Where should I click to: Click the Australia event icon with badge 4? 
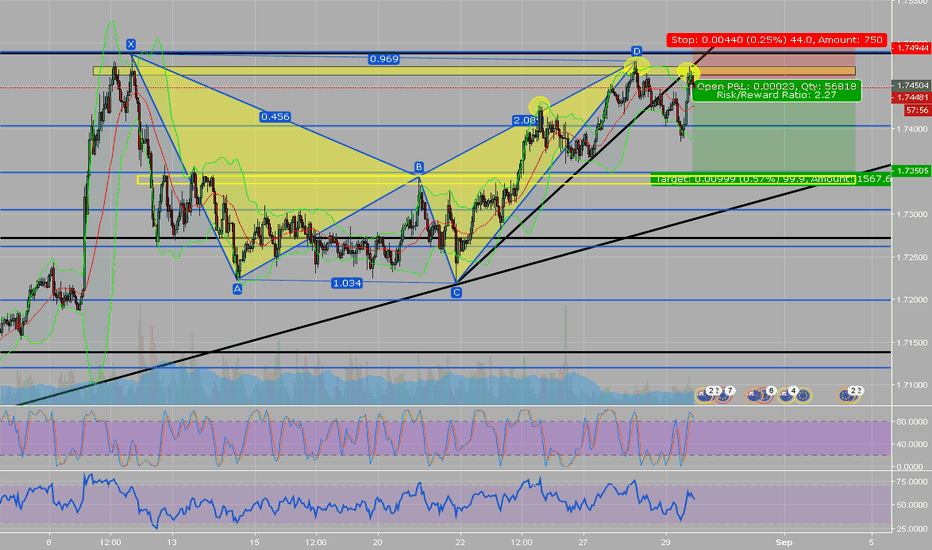point(786,395)
